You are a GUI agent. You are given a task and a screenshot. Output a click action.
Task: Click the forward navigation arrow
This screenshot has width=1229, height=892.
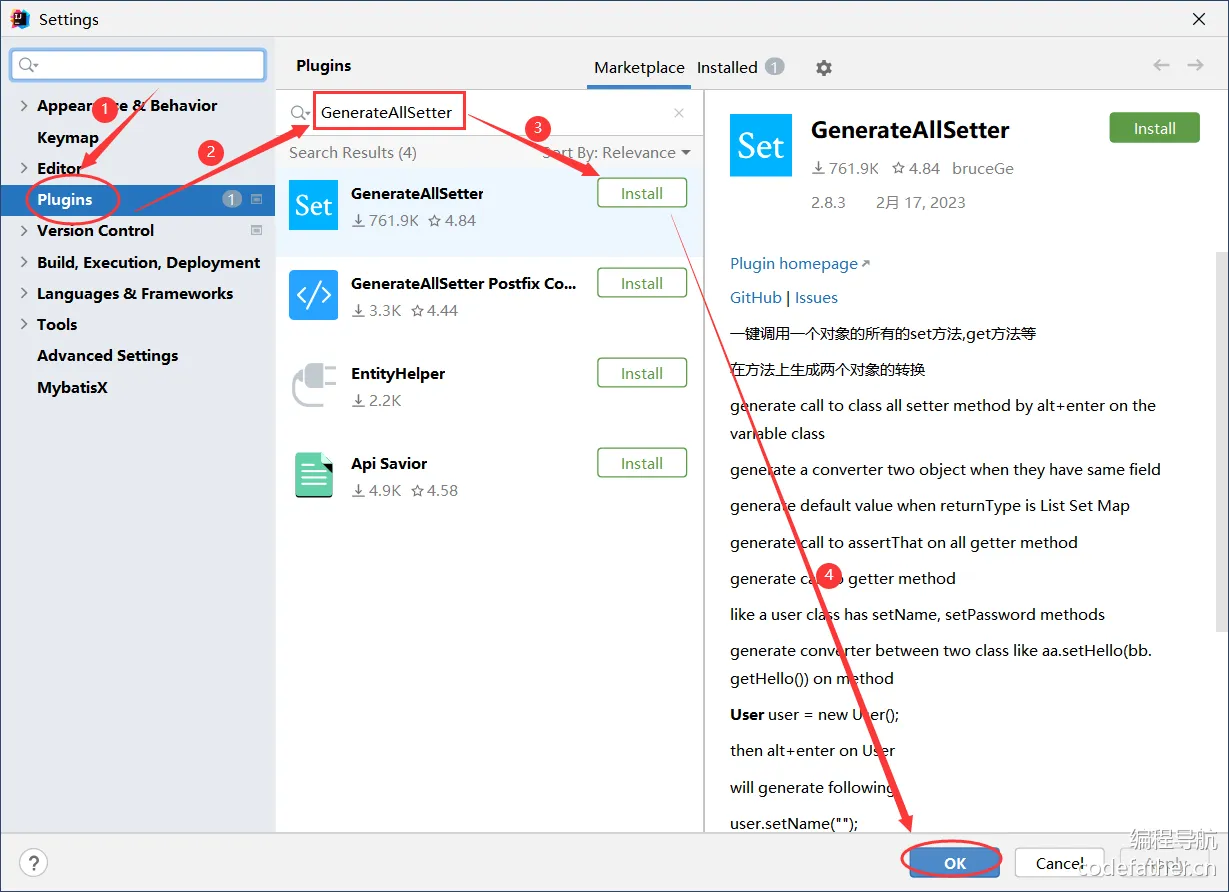1195,65
